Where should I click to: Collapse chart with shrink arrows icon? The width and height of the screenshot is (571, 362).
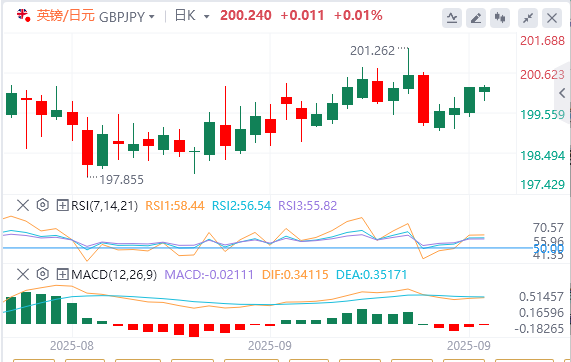[x=528, y=17]
